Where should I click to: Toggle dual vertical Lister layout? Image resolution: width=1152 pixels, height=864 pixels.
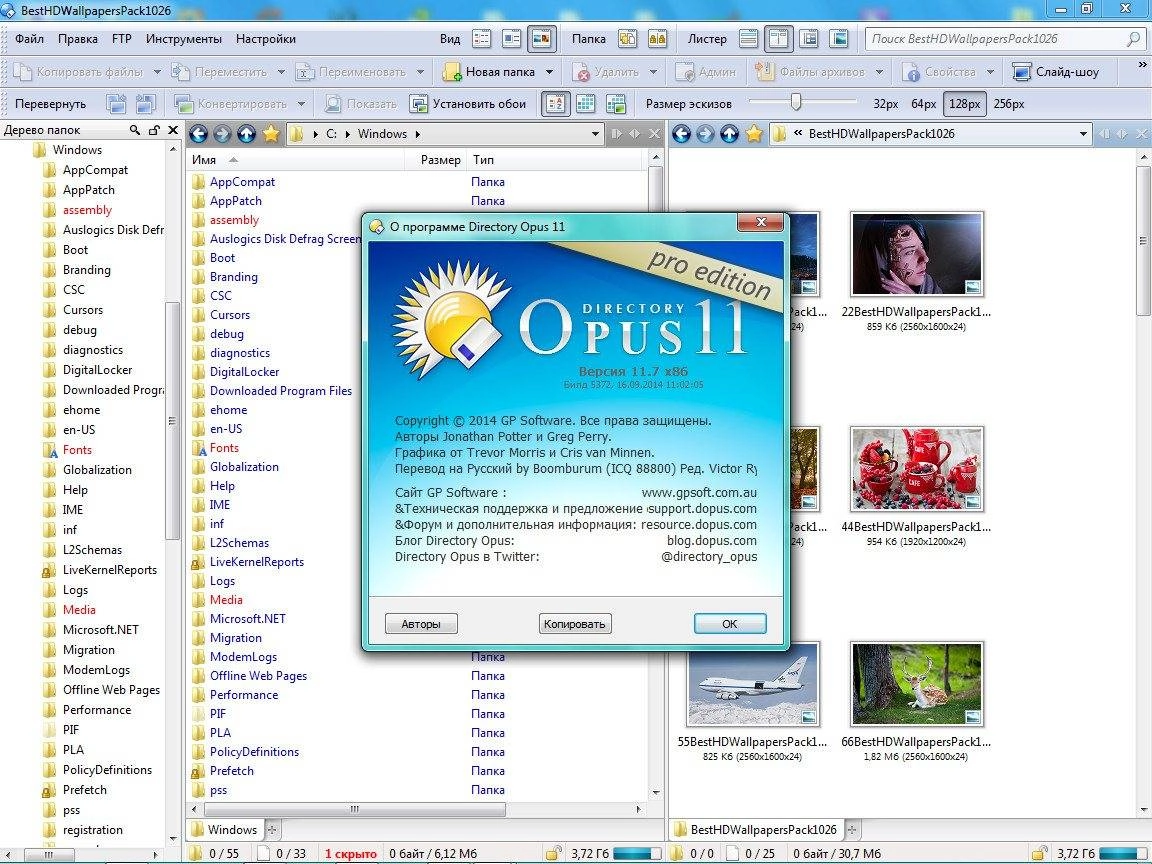tap(778, 38)
